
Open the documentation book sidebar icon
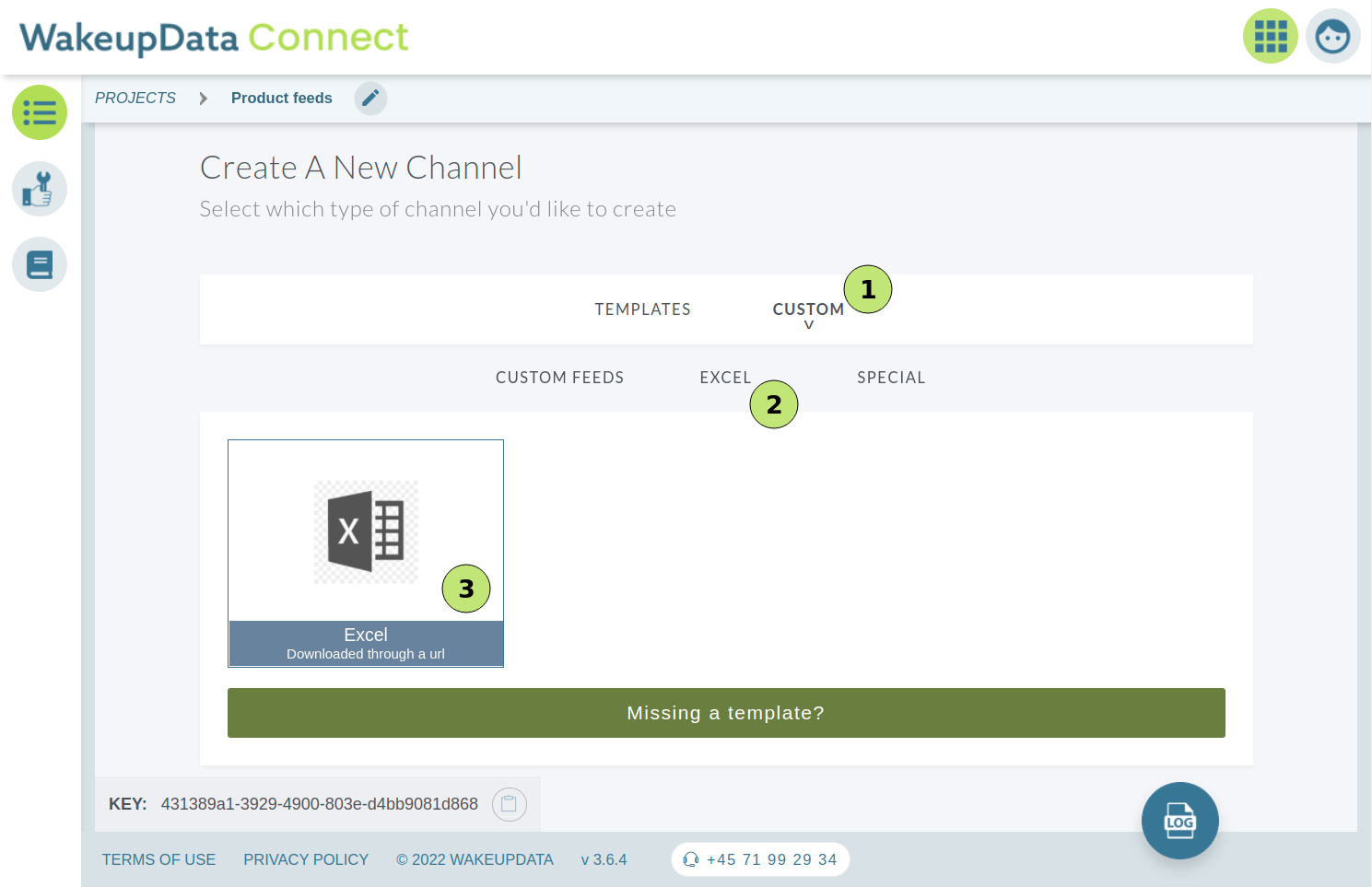click(40, 264)
